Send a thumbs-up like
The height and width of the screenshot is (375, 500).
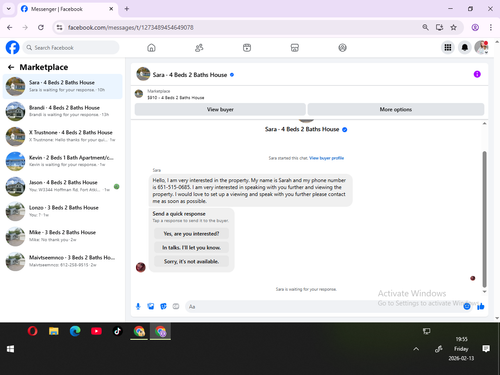480,306
